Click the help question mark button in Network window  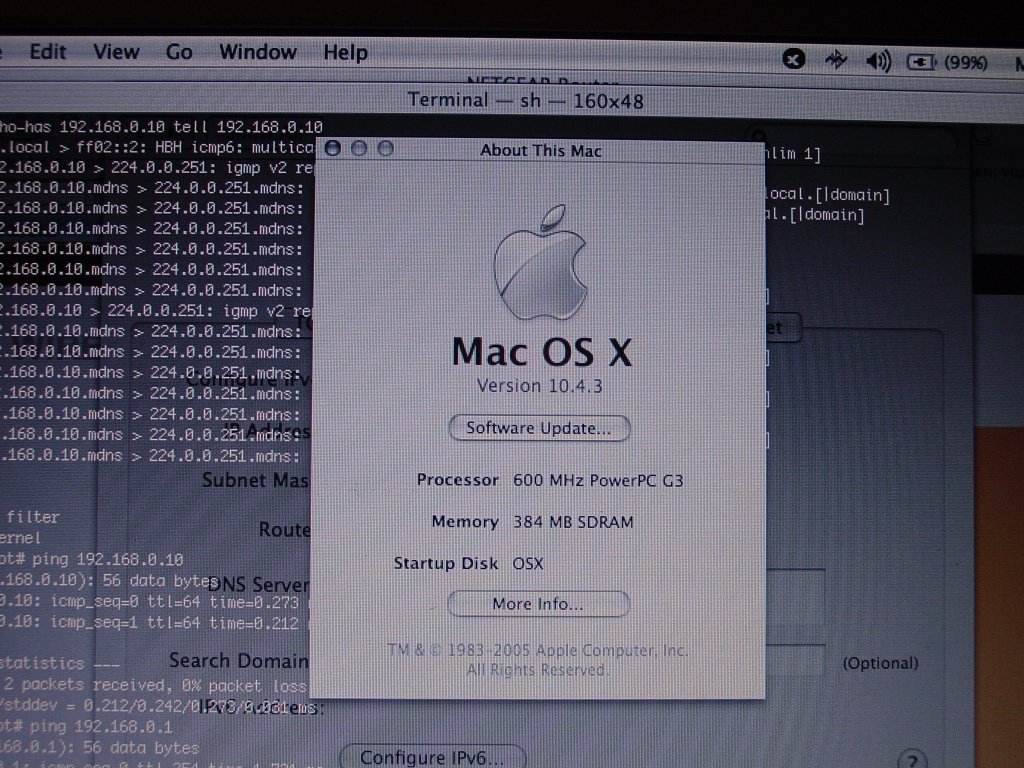click(x=912, y=760)
